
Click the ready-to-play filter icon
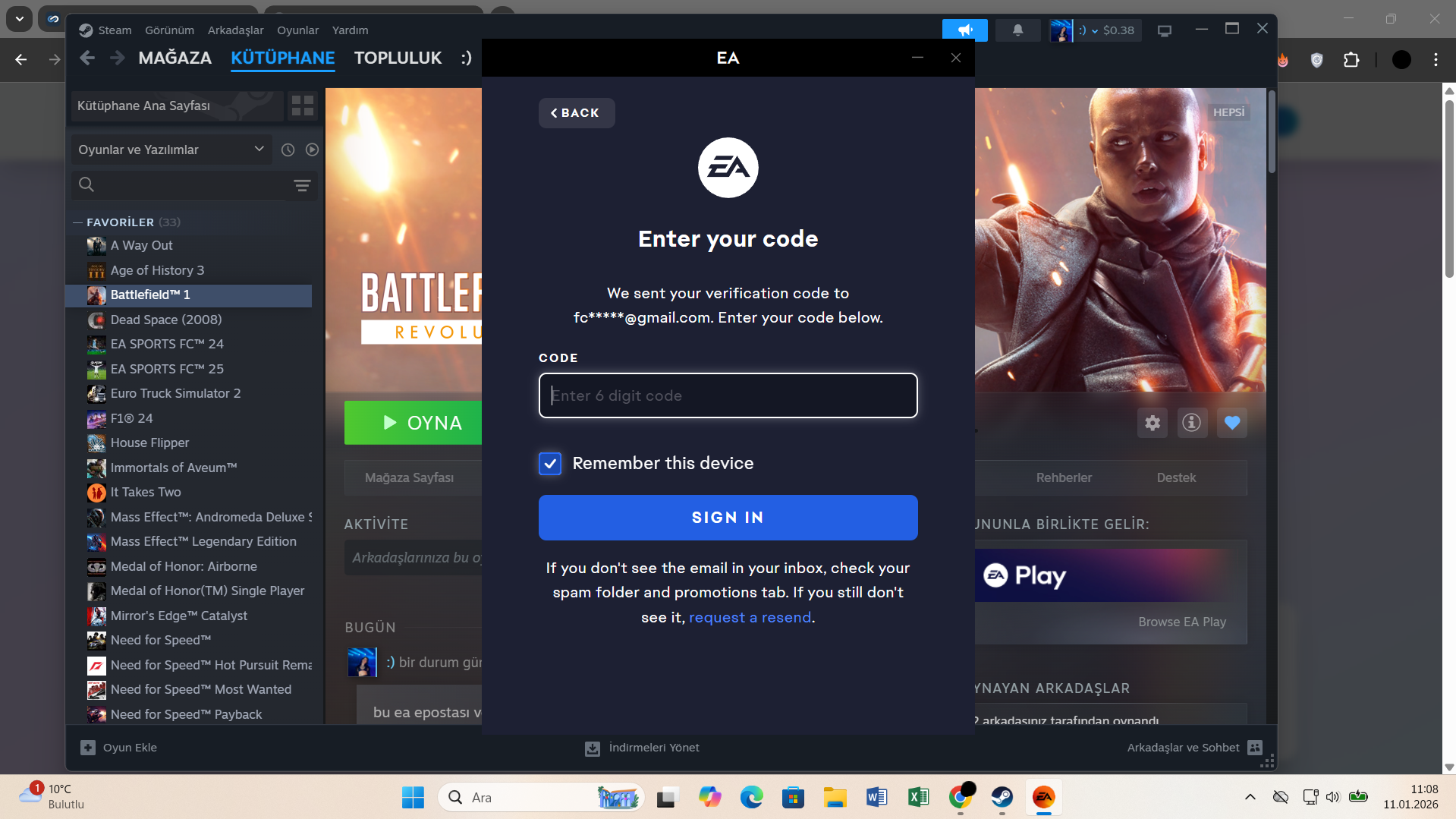tap(312, 150)
